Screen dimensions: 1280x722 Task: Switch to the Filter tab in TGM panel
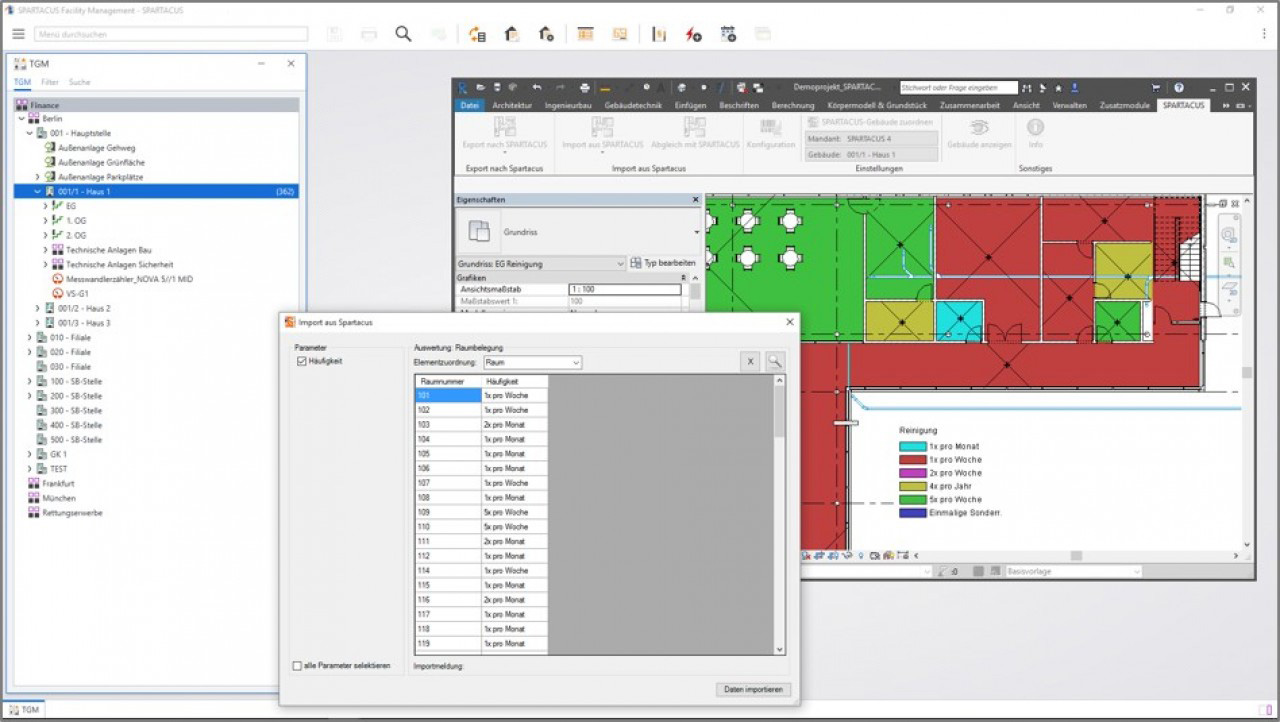pyautogui.click(x=50, y=82)
